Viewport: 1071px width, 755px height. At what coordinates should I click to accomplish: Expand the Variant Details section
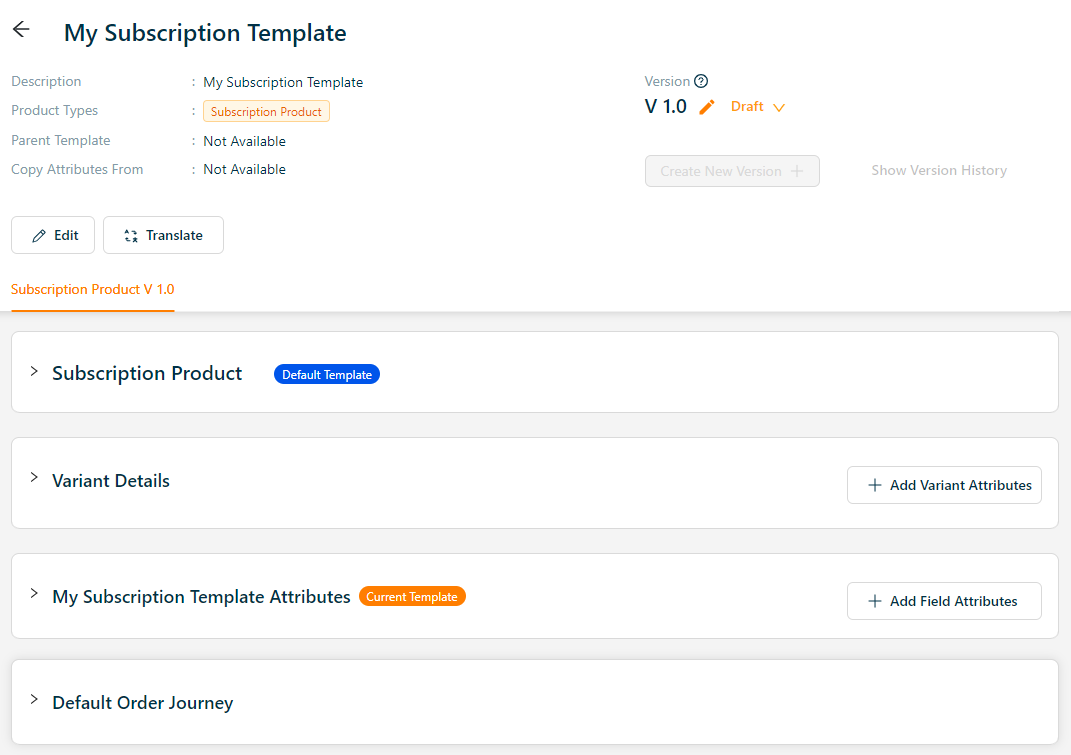pyautogui.click(x=34, y=478)
